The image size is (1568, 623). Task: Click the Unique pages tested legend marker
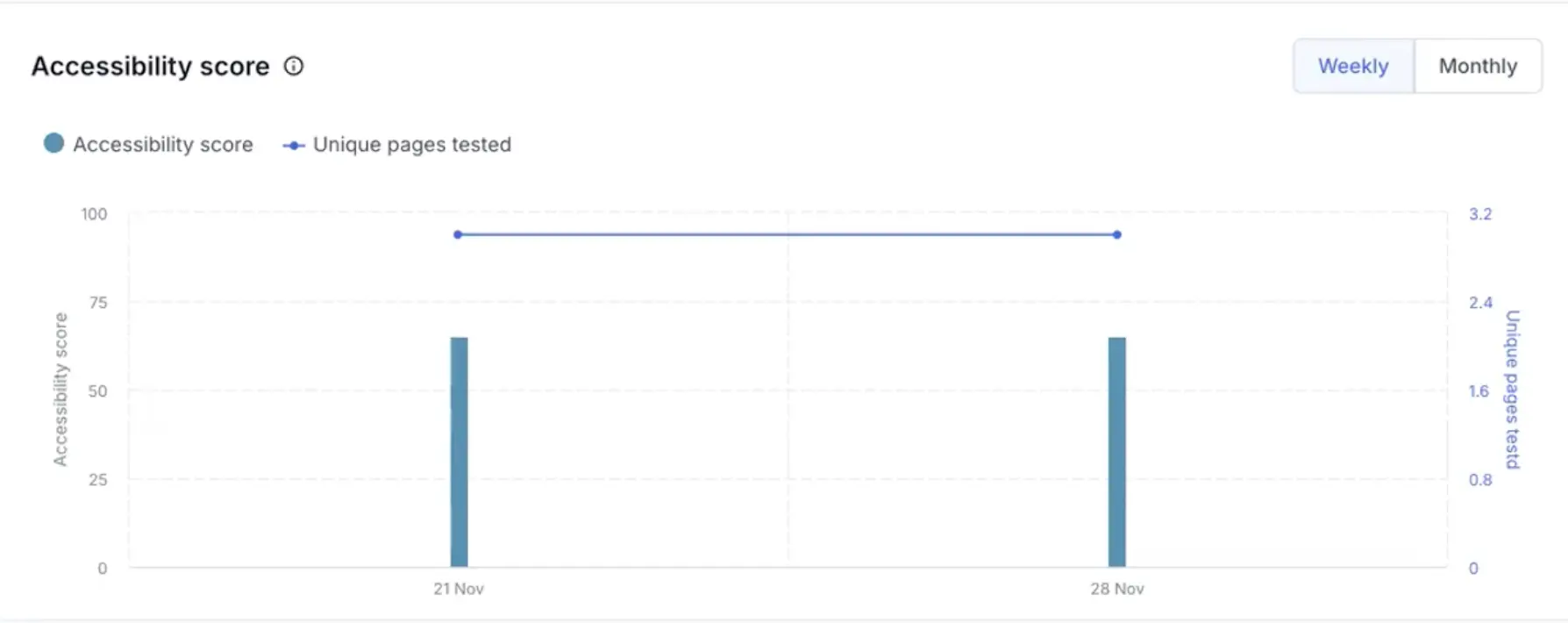click(x=293, y=145)
